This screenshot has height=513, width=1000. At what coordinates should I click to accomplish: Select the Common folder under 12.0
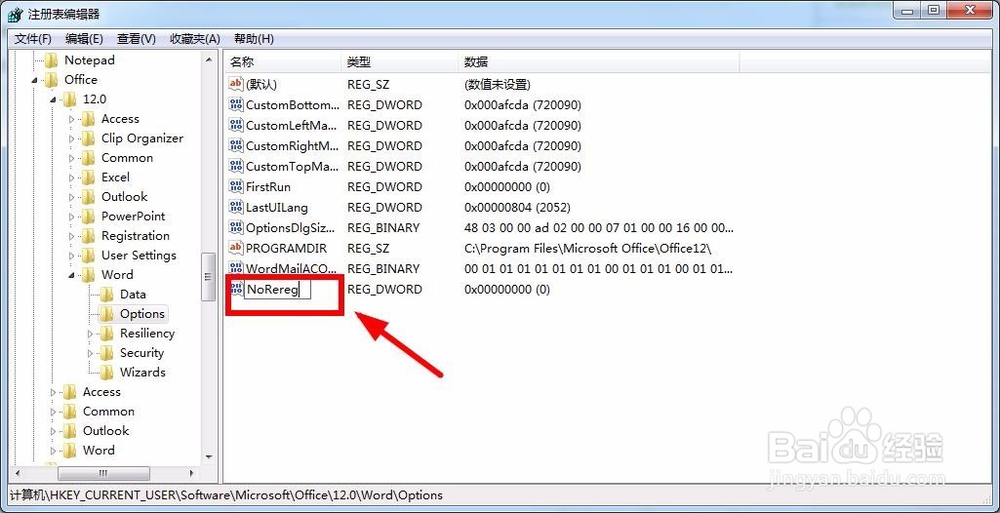click(127, 158)
